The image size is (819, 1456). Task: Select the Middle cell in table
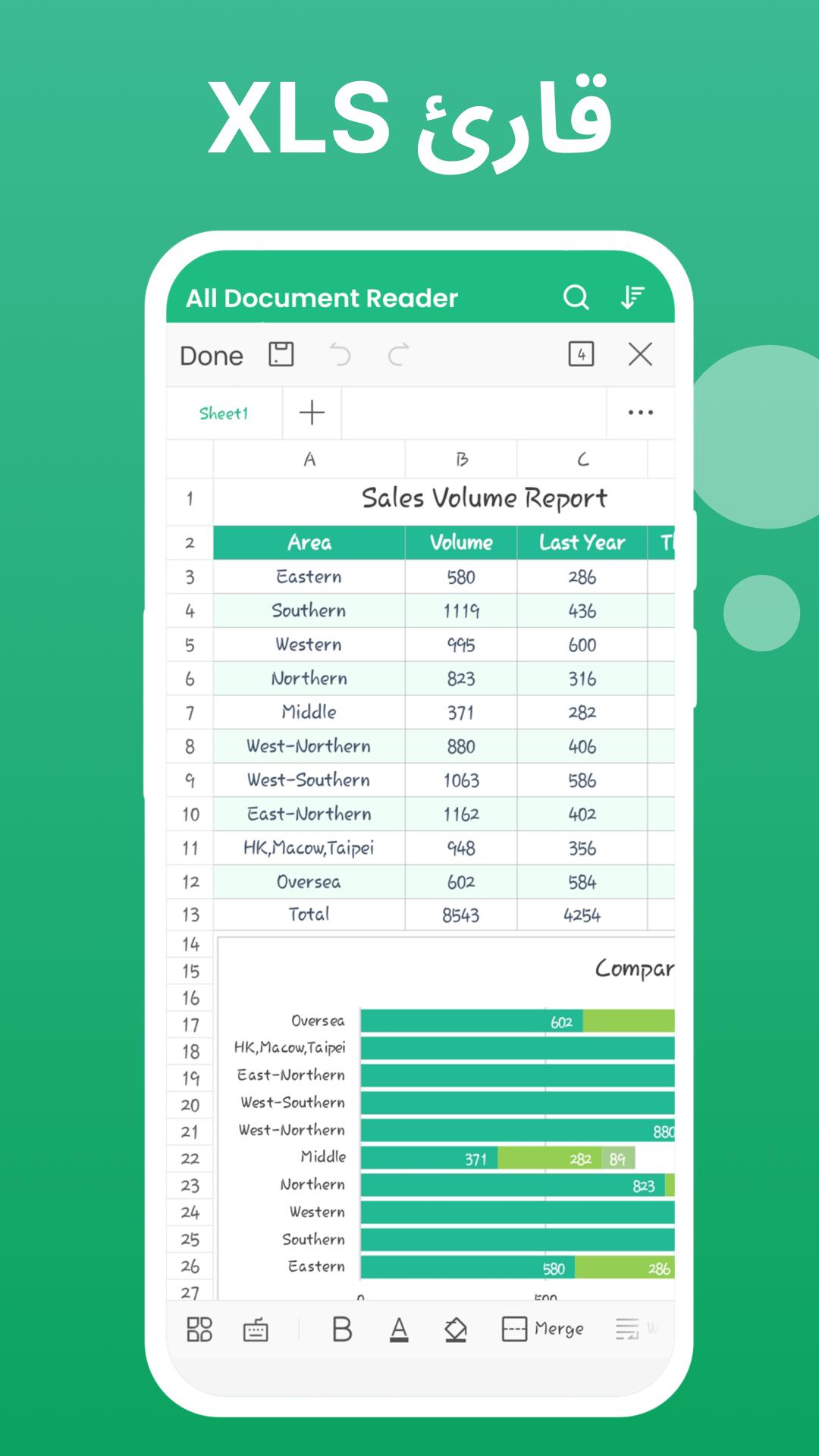point(309,712)
